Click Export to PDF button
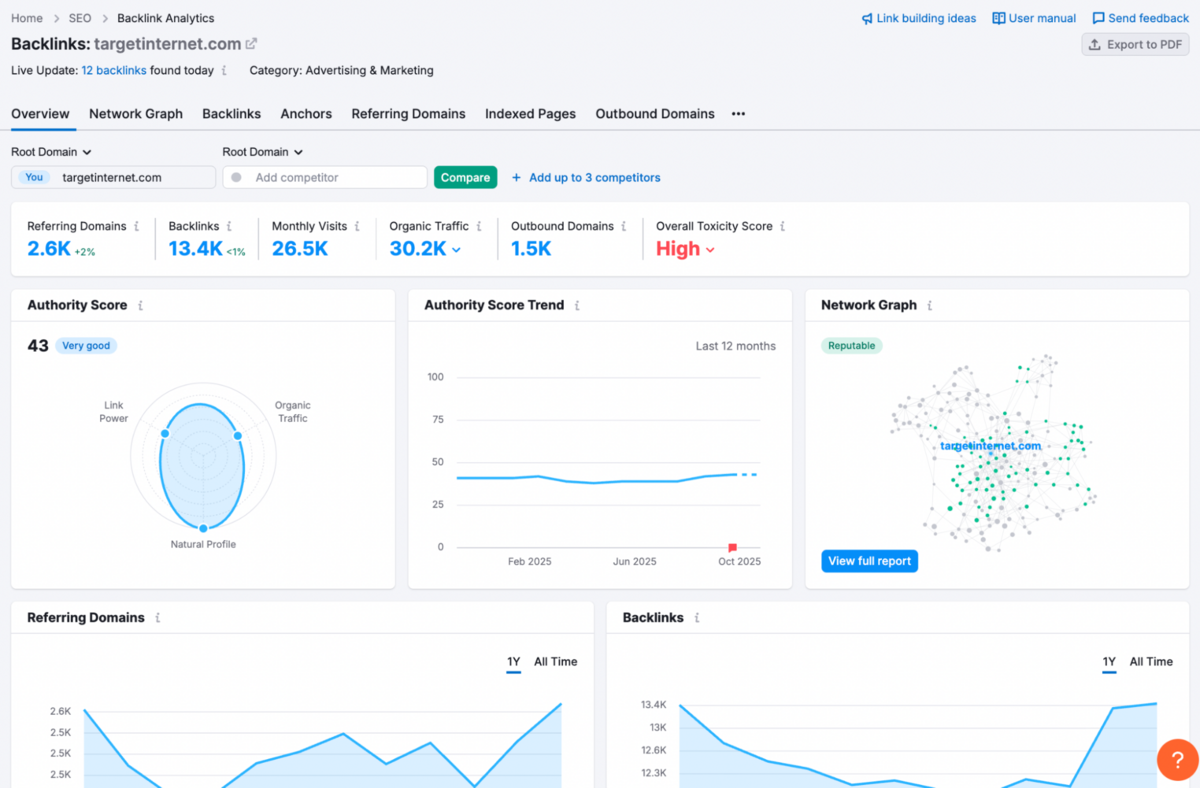The width and height of the screenshot is (1200, 788). (1135, 44)
